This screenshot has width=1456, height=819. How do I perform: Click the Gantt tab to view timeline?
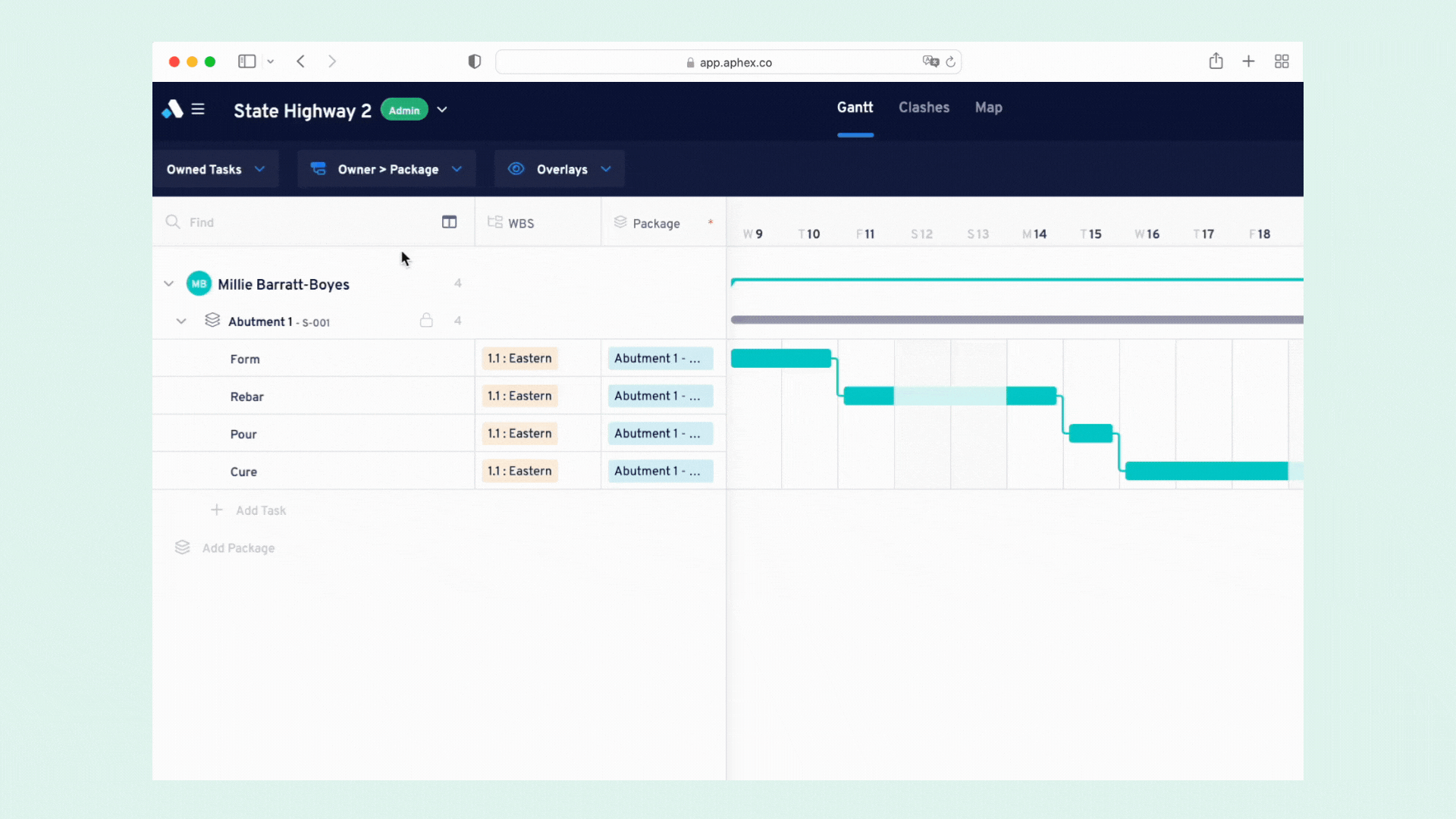point(854,108)
